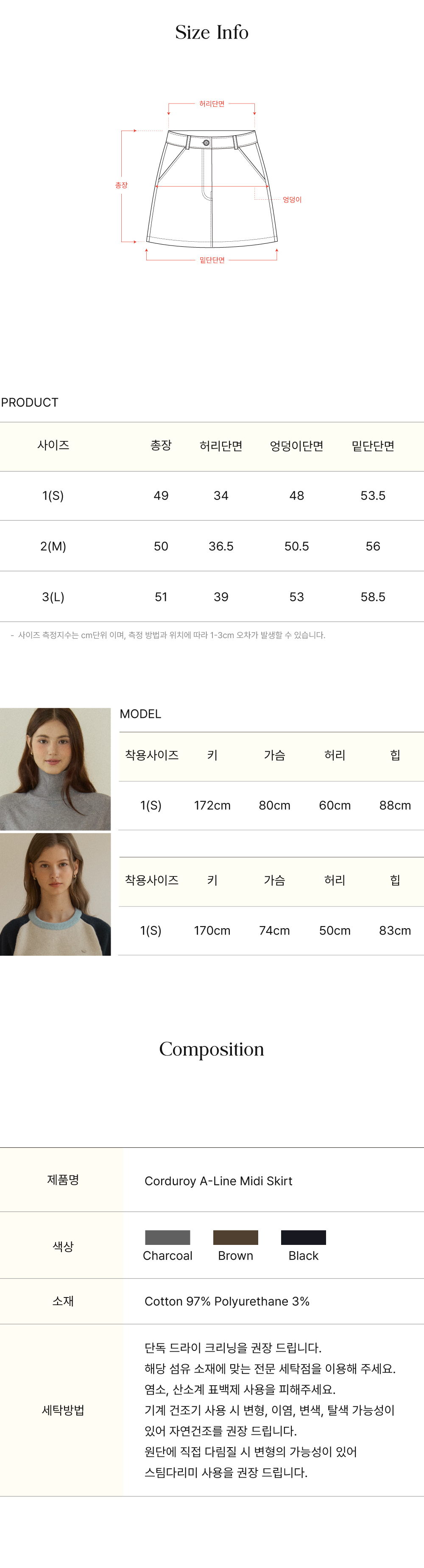Choose the Black color swatch

pyautogui.click(x=303, y=1237)
